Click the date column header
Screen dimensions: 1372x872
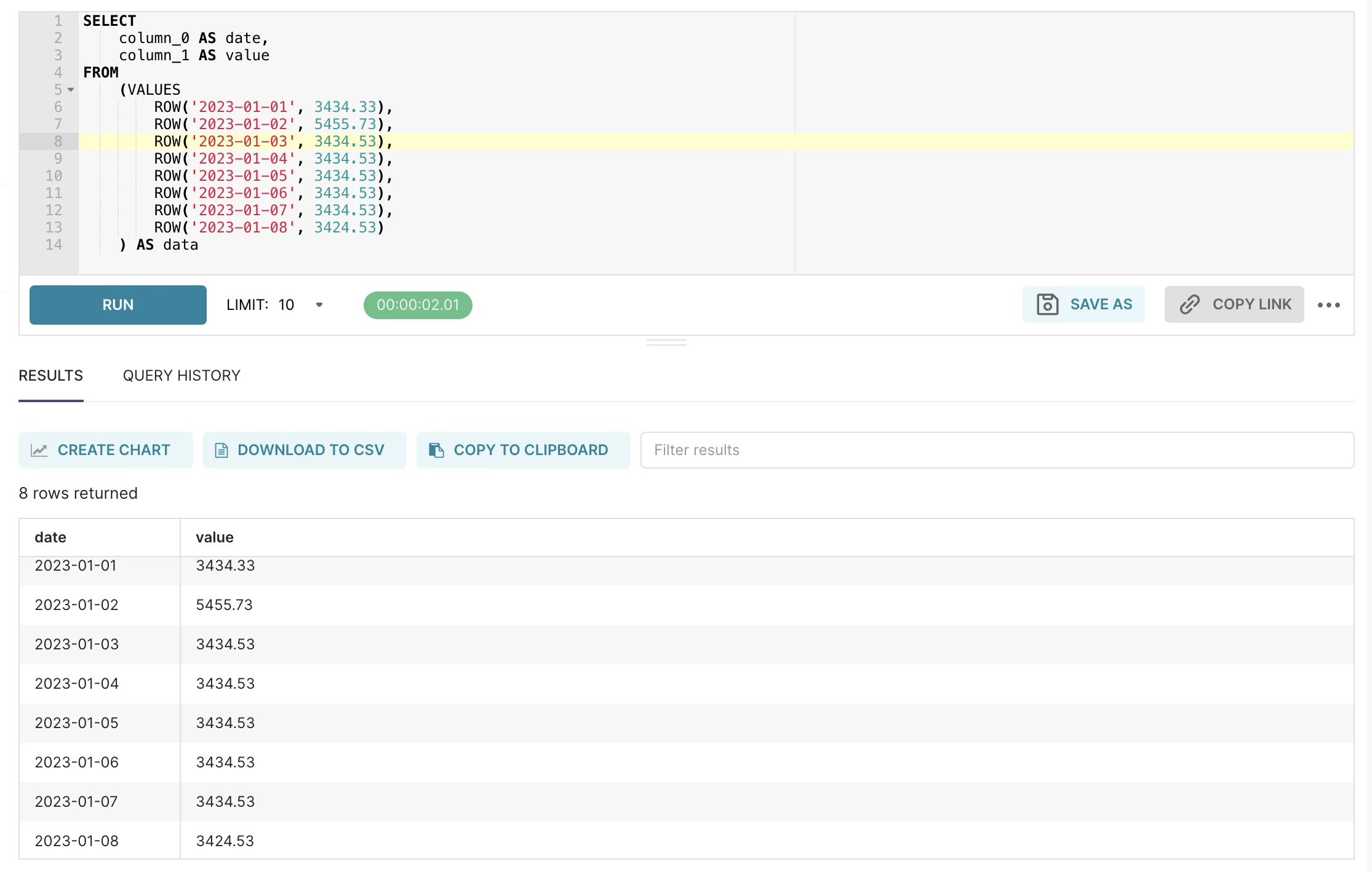tap(50, 537)
